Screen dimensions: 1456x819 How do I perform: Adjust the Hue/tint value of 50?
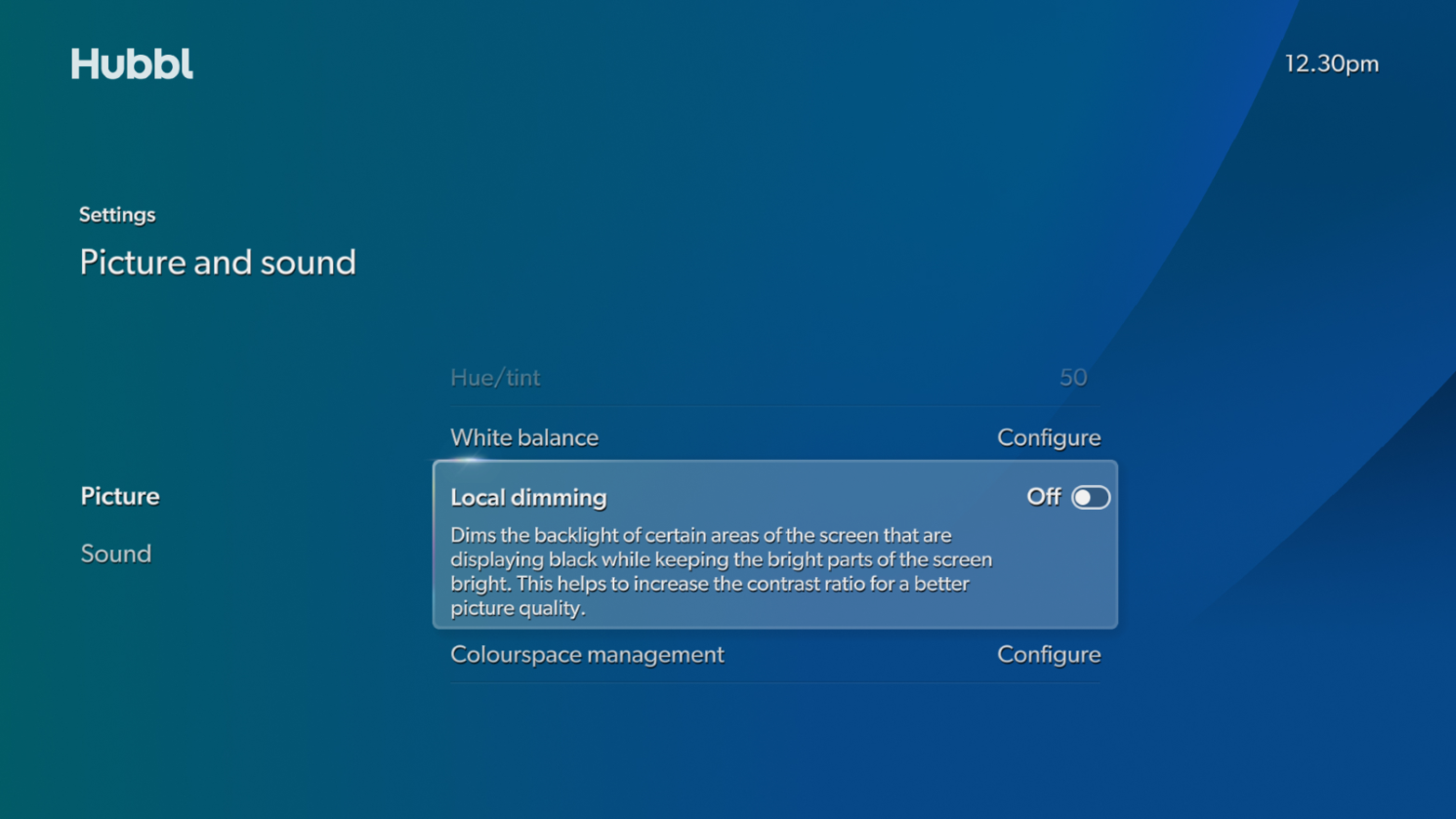pos(1072,378)
